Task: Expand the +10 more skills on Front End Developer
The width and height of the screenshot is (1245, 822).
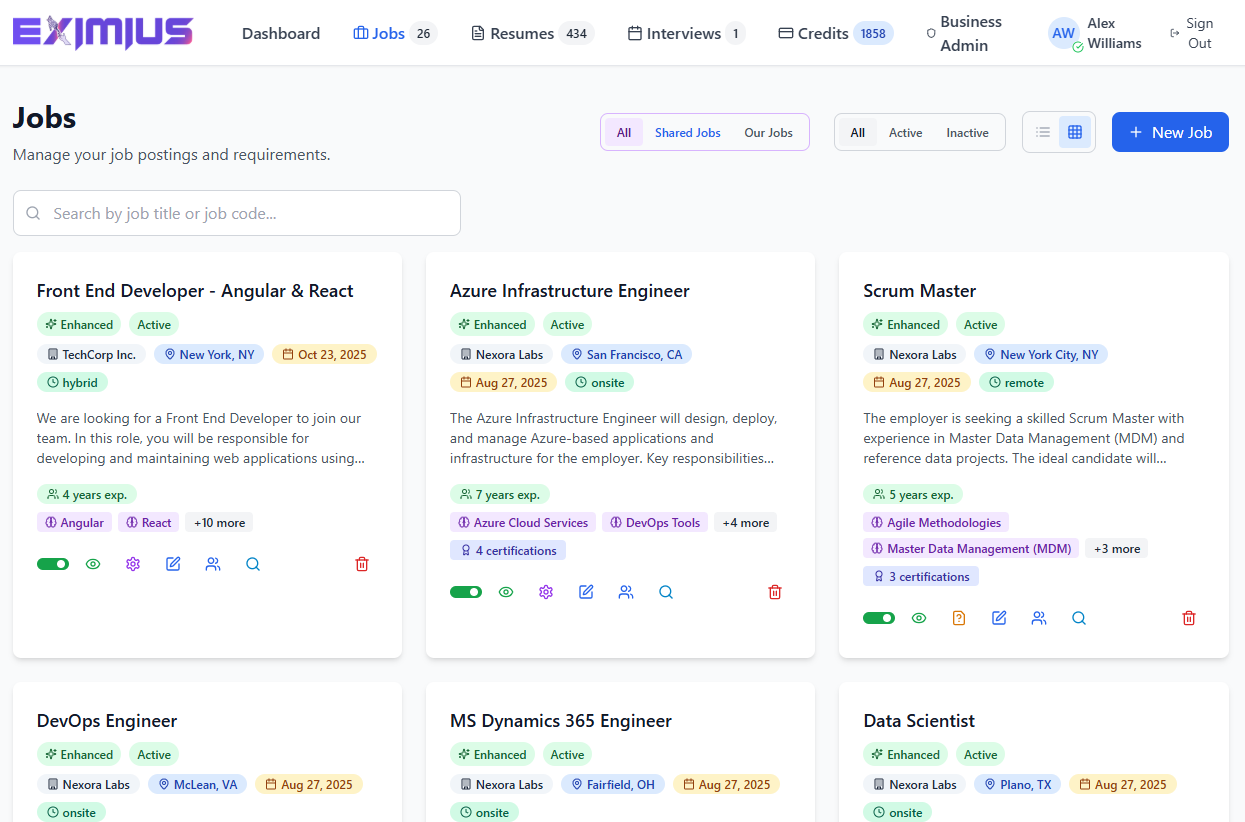Action: [x=219, y=522]
